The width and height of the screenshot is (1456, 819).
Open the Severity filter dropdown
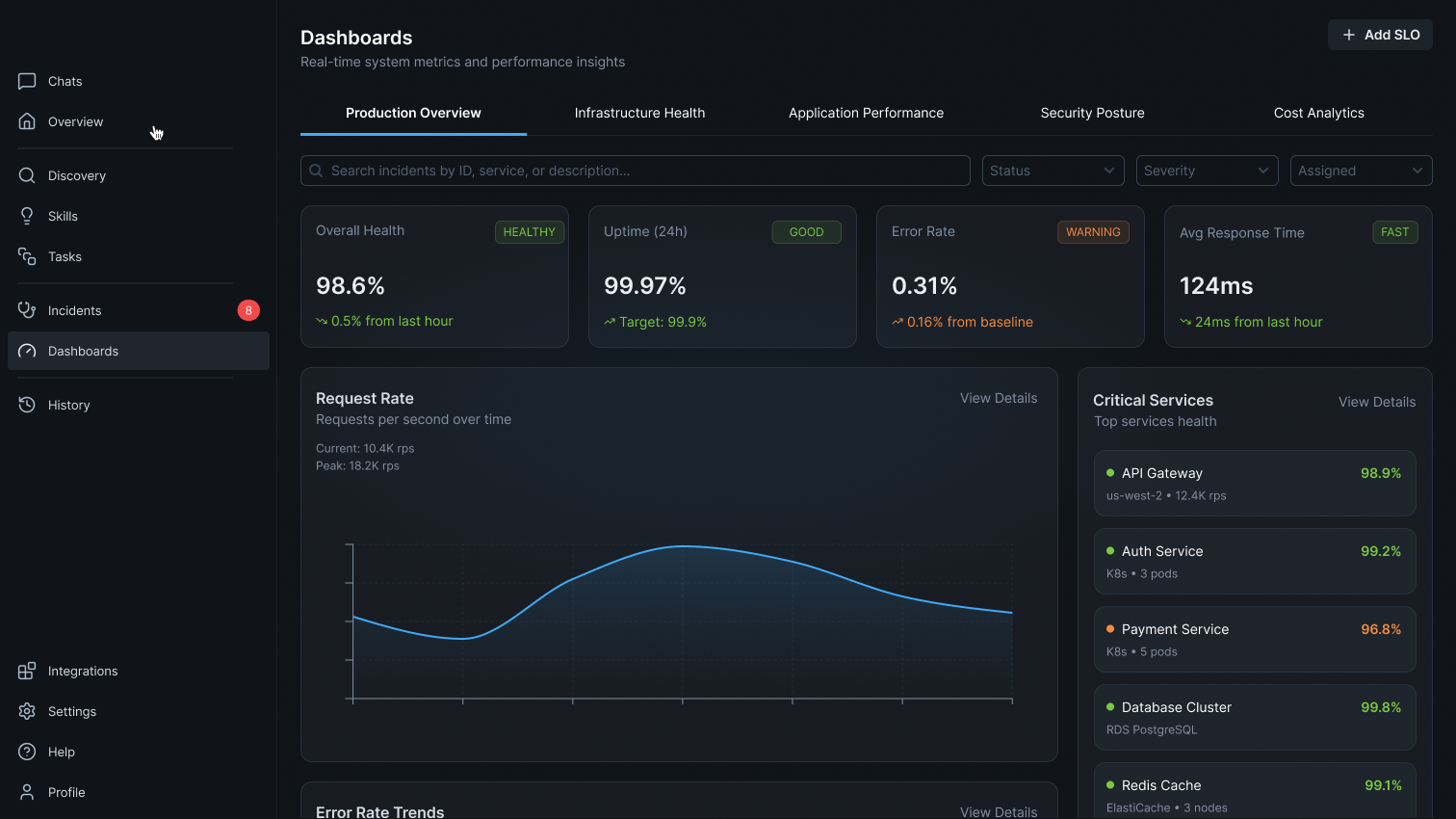[x=1207, y=171]
